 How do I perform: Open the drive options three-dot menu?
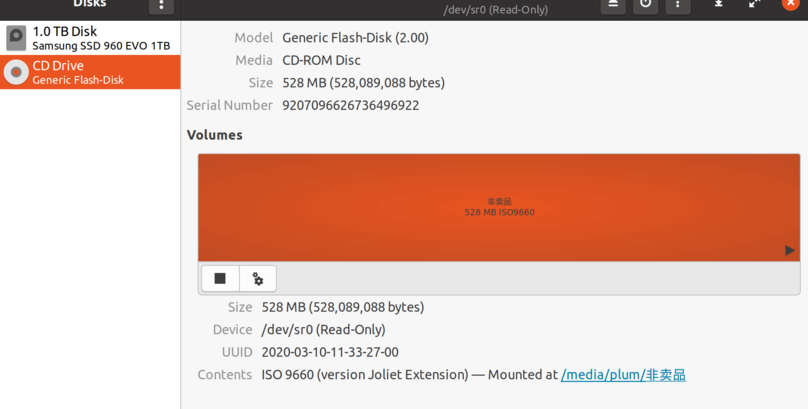coord(678,4)
